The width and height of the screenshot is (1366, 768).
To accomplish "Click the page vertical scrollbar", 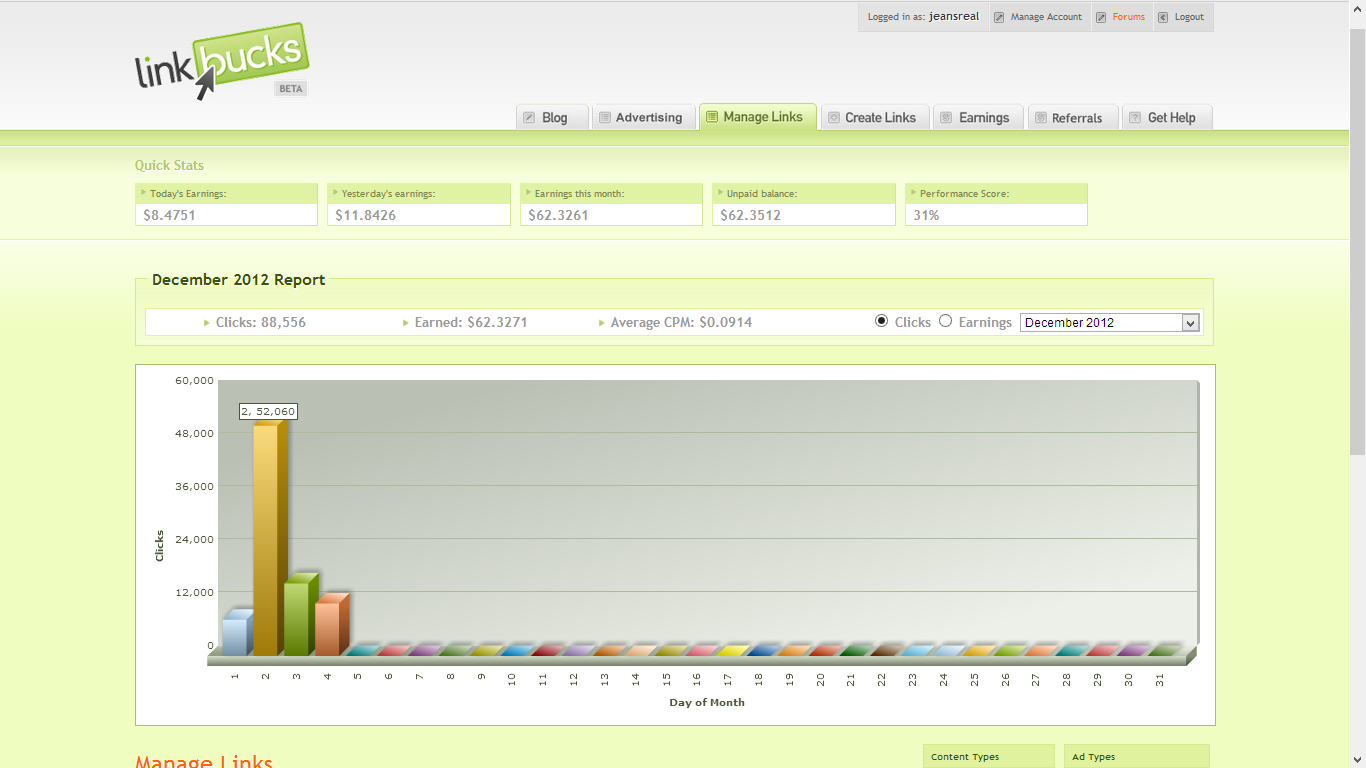I will tap(1357, 240).
